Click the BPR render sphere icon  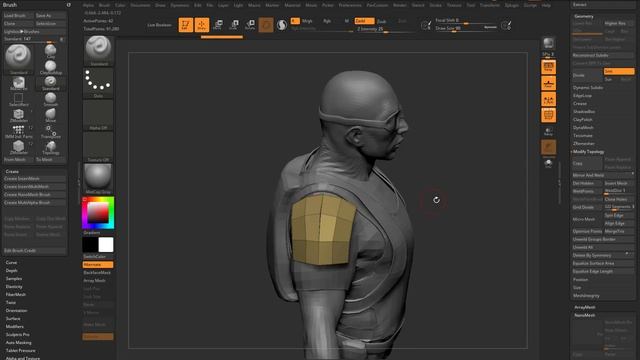(549, 43)
